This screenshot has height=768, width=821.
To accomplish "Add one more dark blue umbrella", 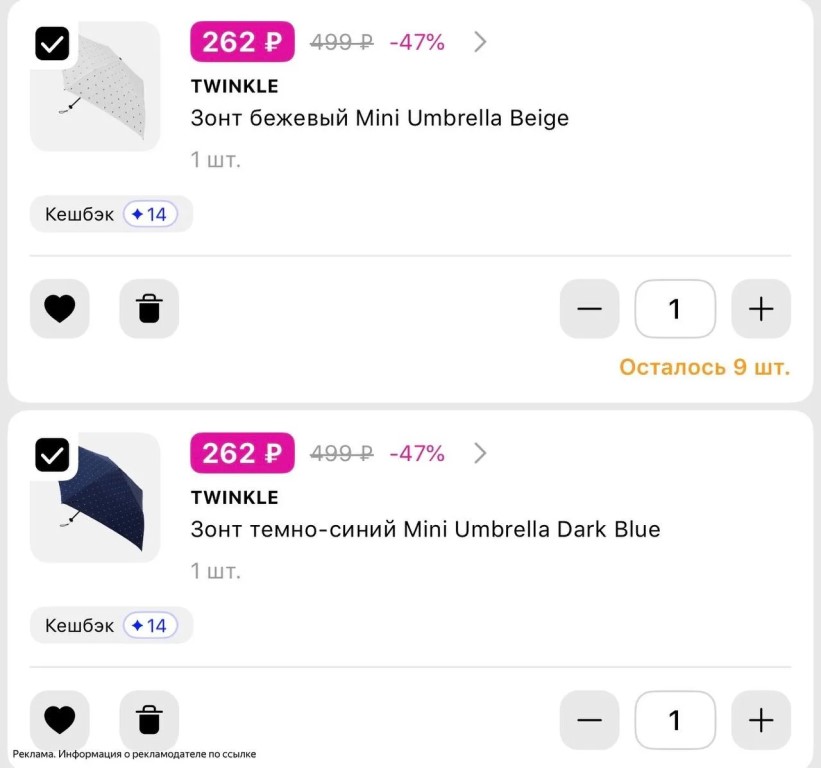I will 761,720.
